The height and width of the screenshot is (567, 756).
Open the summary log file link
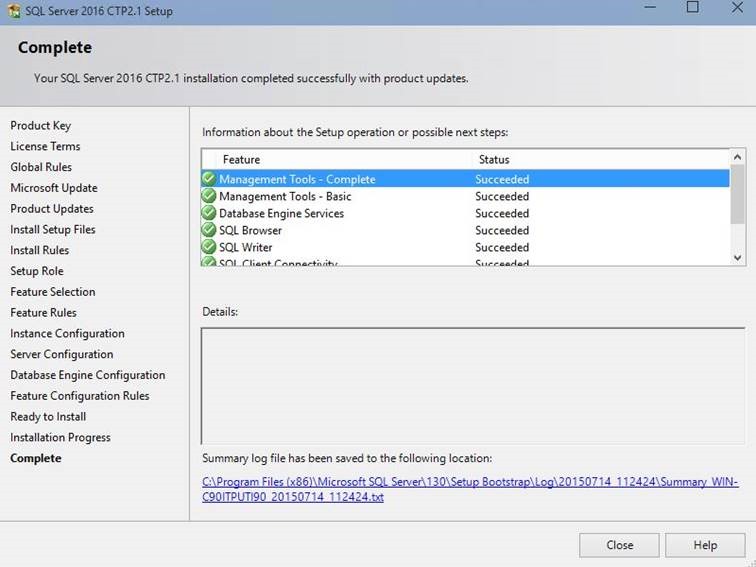470,489
